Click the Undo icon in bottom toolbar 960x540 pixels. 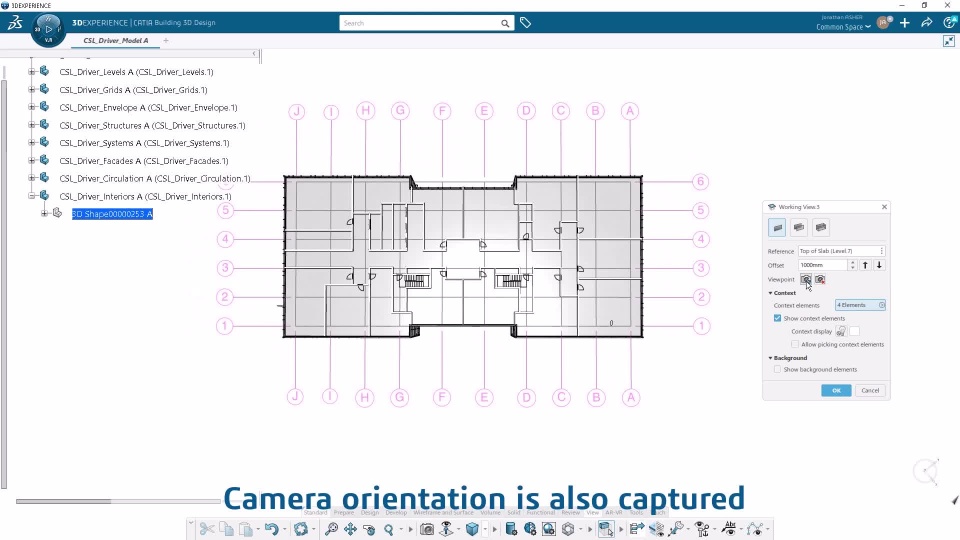[x=271, y=529]
